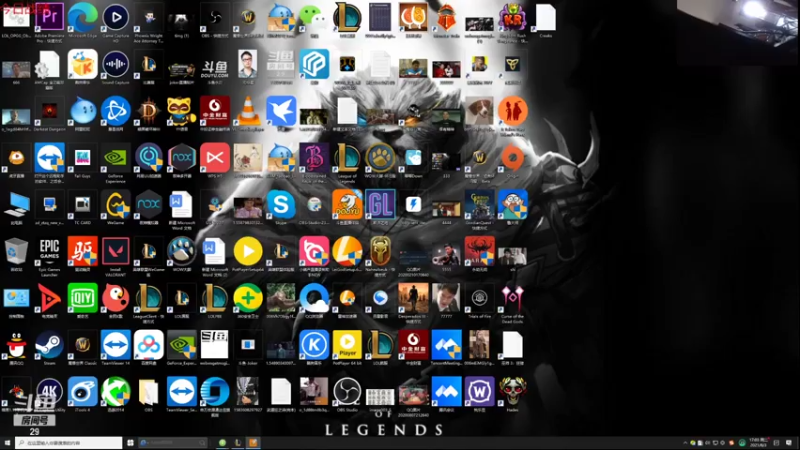Open the TeamViewer 14 shortcut
The height and width of the screenshot is (450, 800).
point(116,345)
